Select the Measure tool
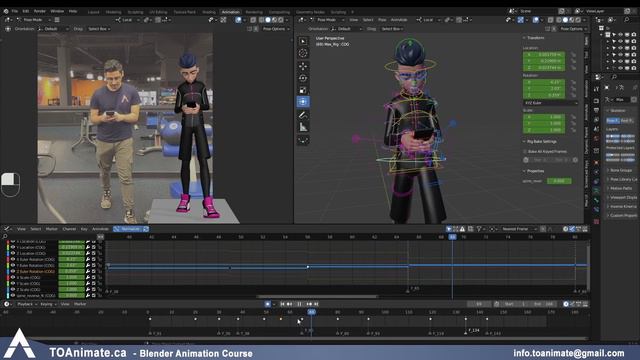Screen dimensions: 640x360 (303, 127)
